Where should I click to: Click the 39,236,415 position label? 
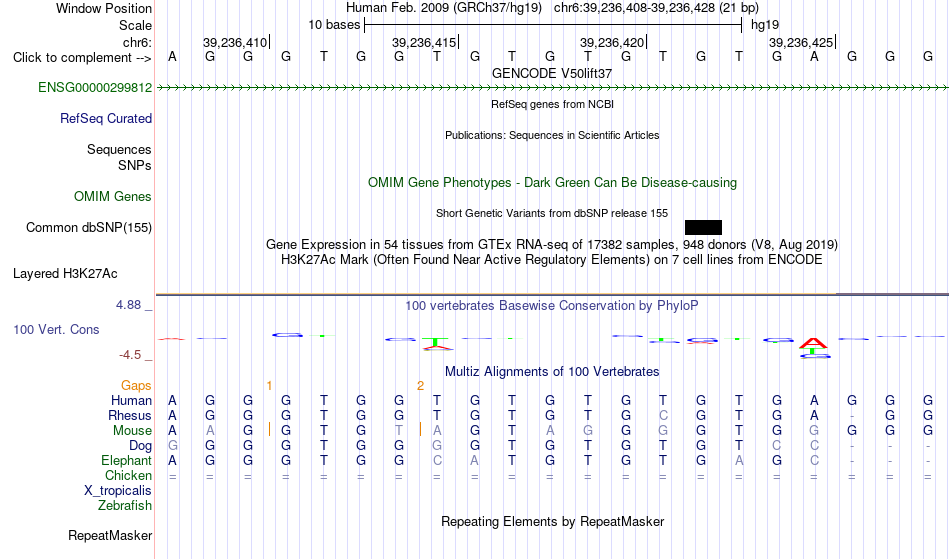424,42
